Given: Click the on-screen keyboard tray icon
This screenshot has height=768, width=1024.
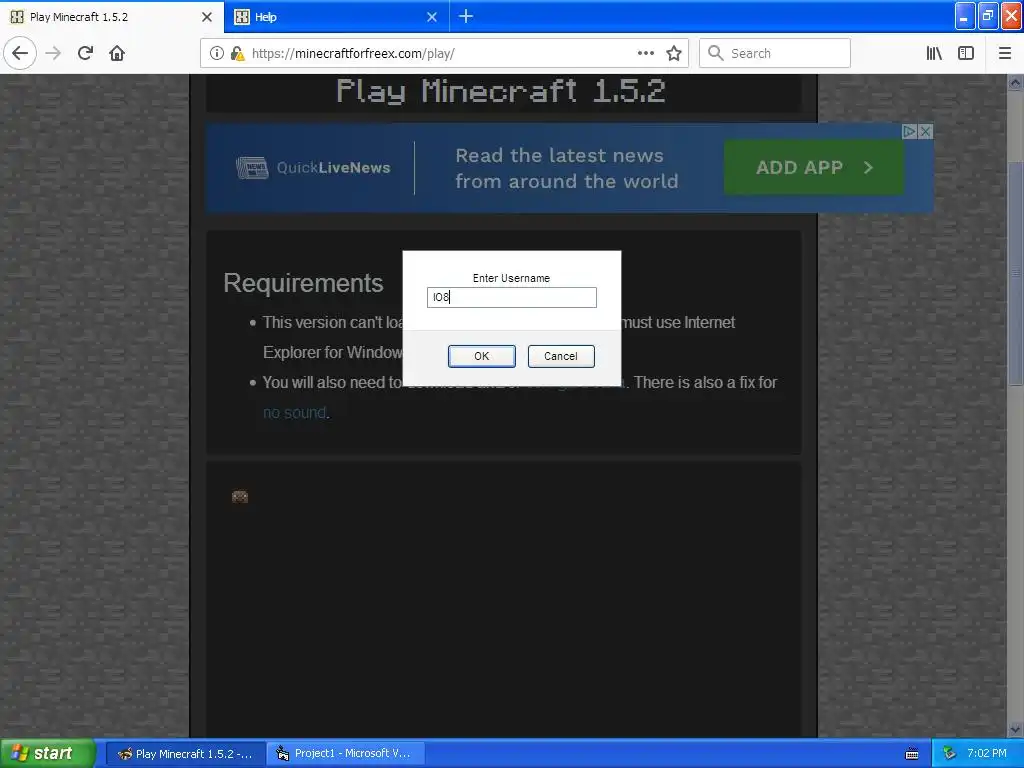Looking at the screenshot, I should tap(912, 754).
